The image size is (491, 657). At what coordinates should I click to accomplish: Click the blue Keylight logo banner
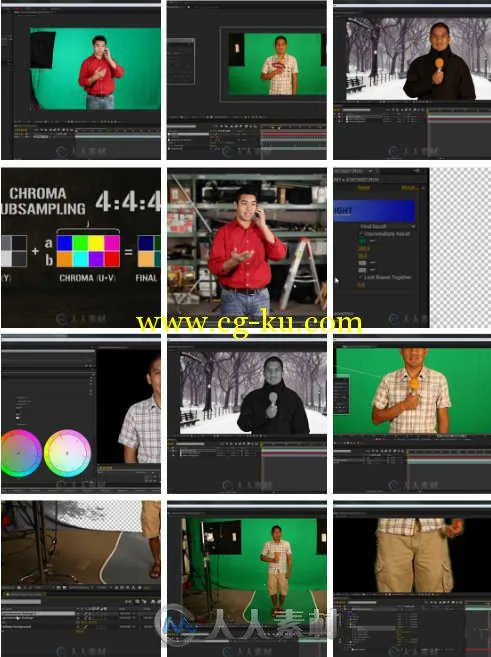coord(374,210)
